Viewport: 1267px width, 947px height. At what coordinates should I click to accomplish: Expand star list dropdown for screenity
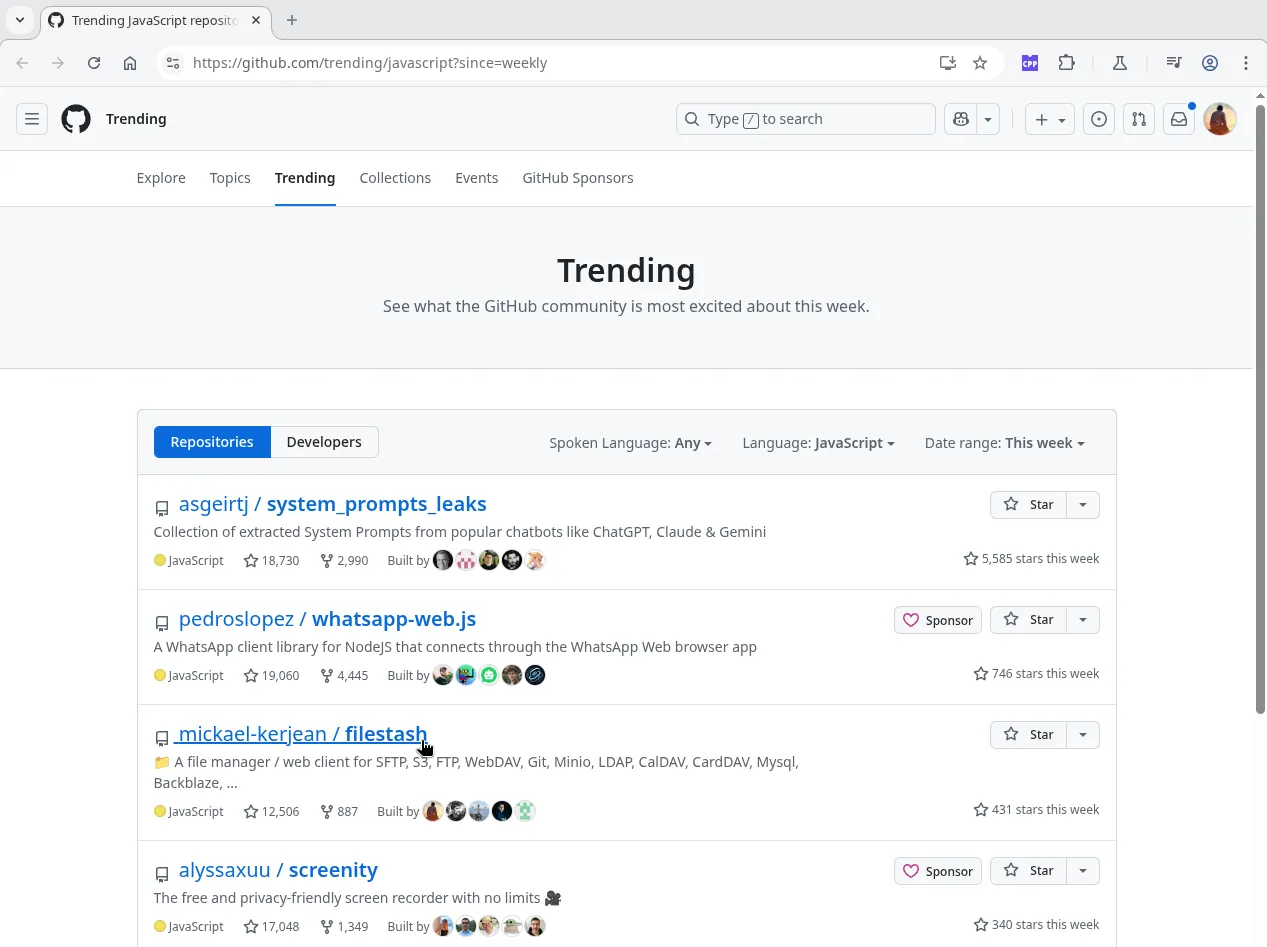1083,871
